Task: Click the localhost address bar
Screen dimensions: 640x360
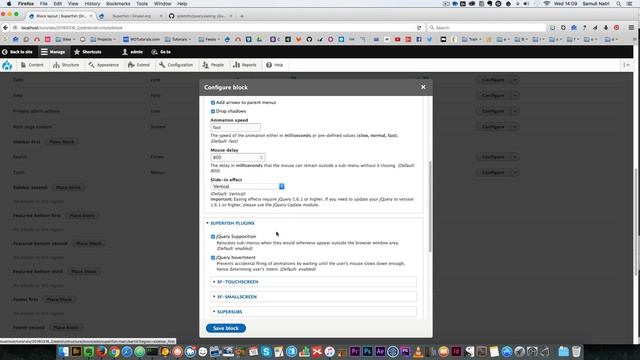Action: coord(216,28)
